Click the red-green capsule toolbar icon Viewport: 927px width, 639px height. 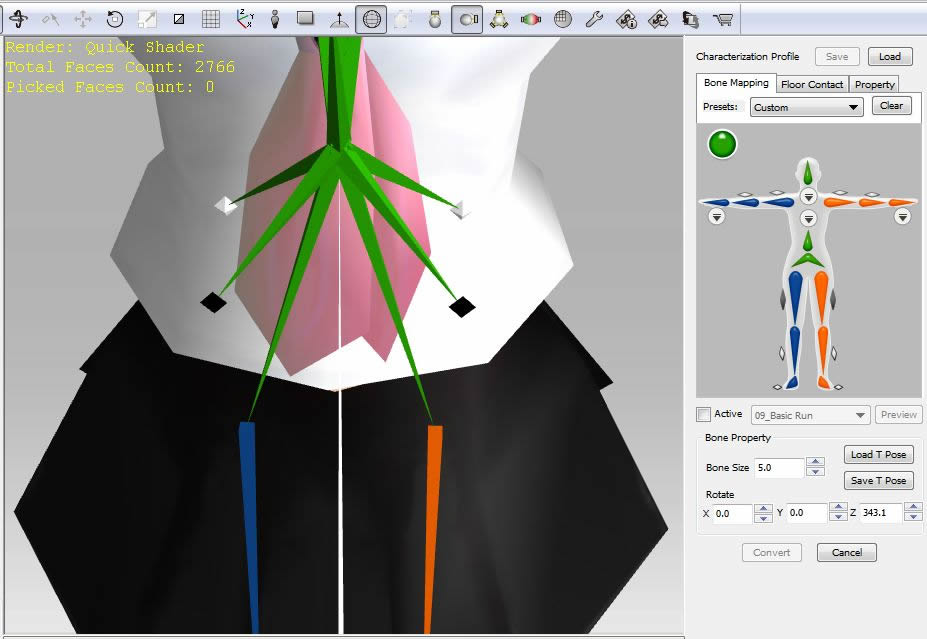point(531,19)
